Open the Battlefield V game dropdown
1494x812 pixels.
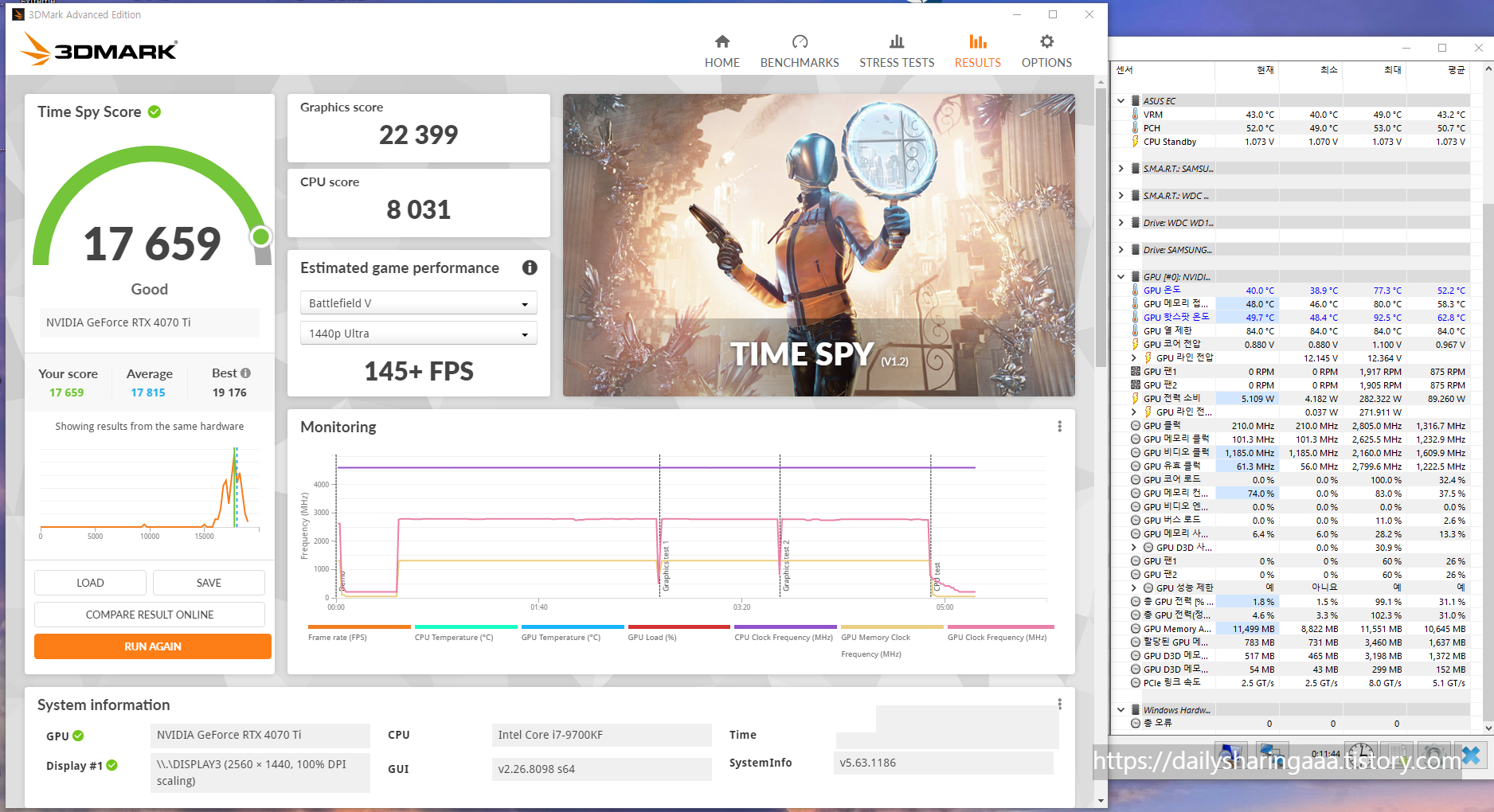(x=419, y=303)
